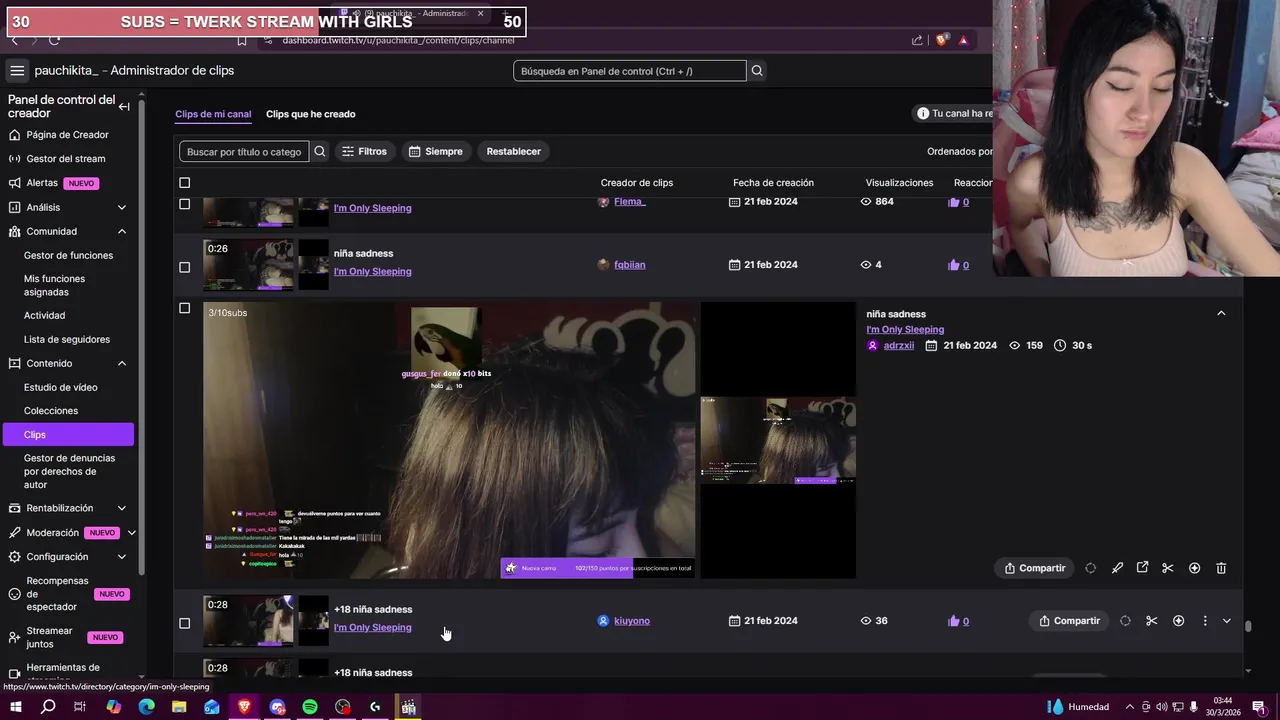Screen dimensions: 1280x720
Task: Share page via address bar share icon
Action: pos(917,40)
